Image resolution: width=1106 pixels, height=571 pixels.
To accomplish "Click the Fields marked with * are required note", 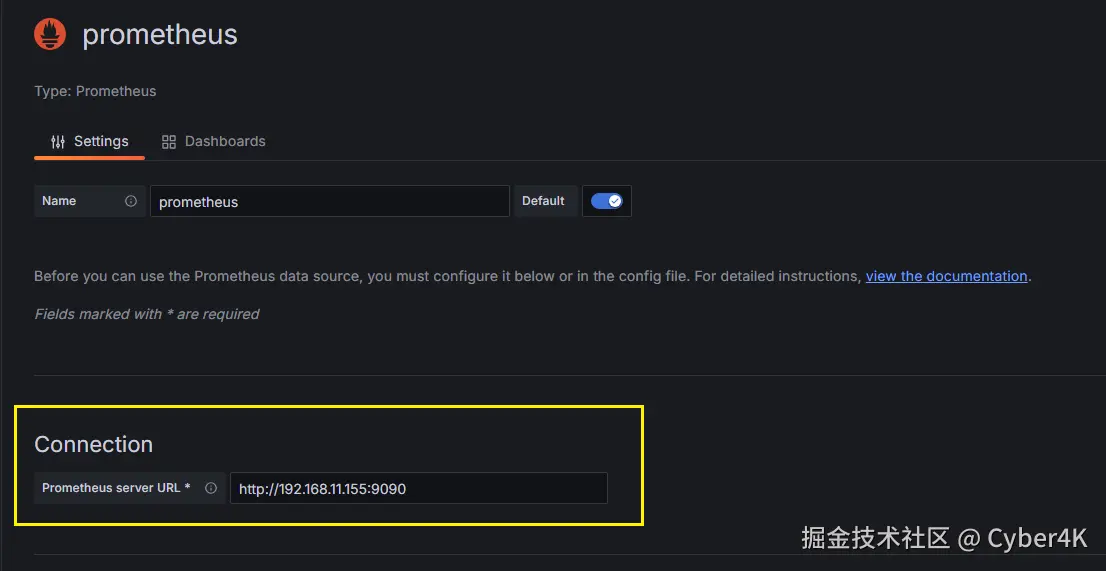I will pos(147,314).
